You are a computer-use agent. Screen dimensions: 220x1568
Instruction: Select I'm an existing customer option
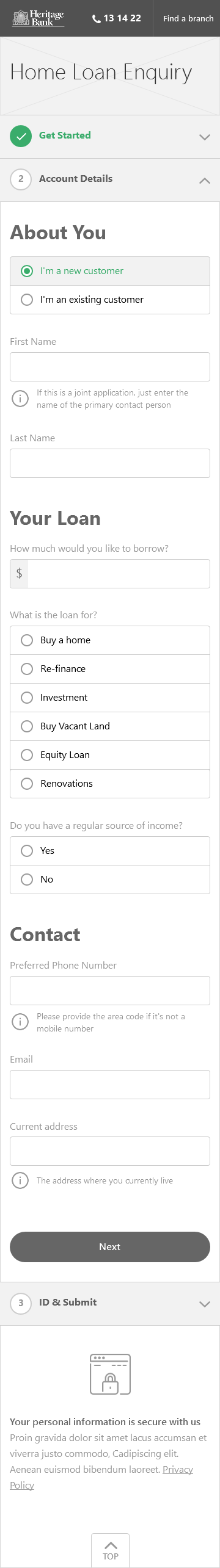click(110, 300)
